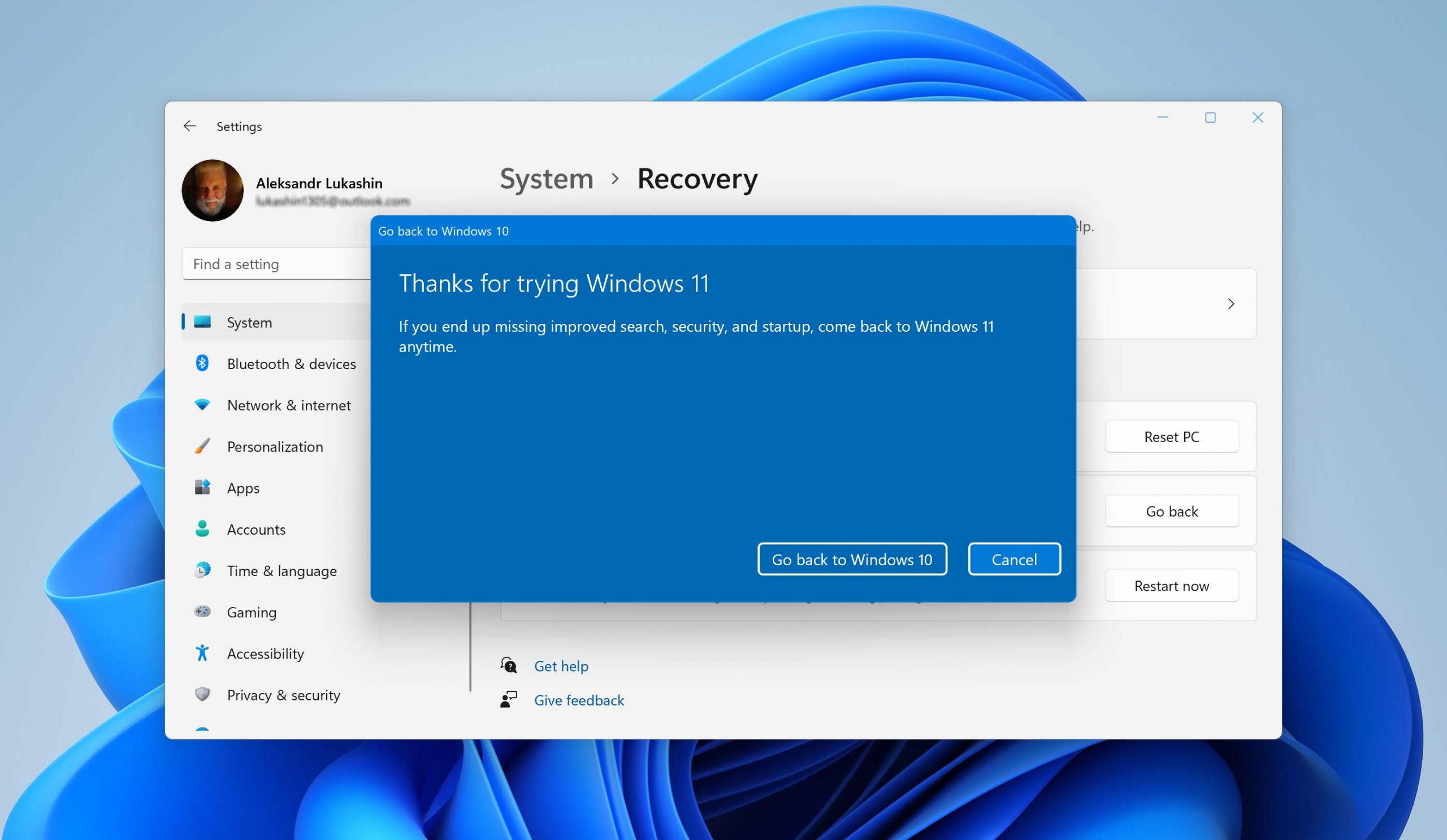Close the Settings window
The height and width of the screenshot is (840, 1447).
pos(1258,117)
